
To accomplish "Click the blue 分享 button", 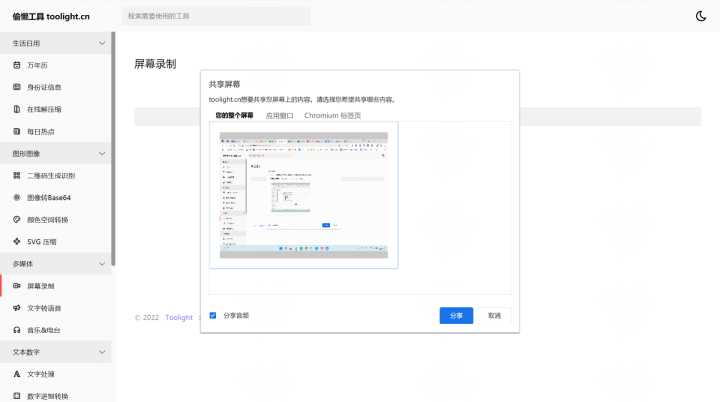I will click(456, 316).
